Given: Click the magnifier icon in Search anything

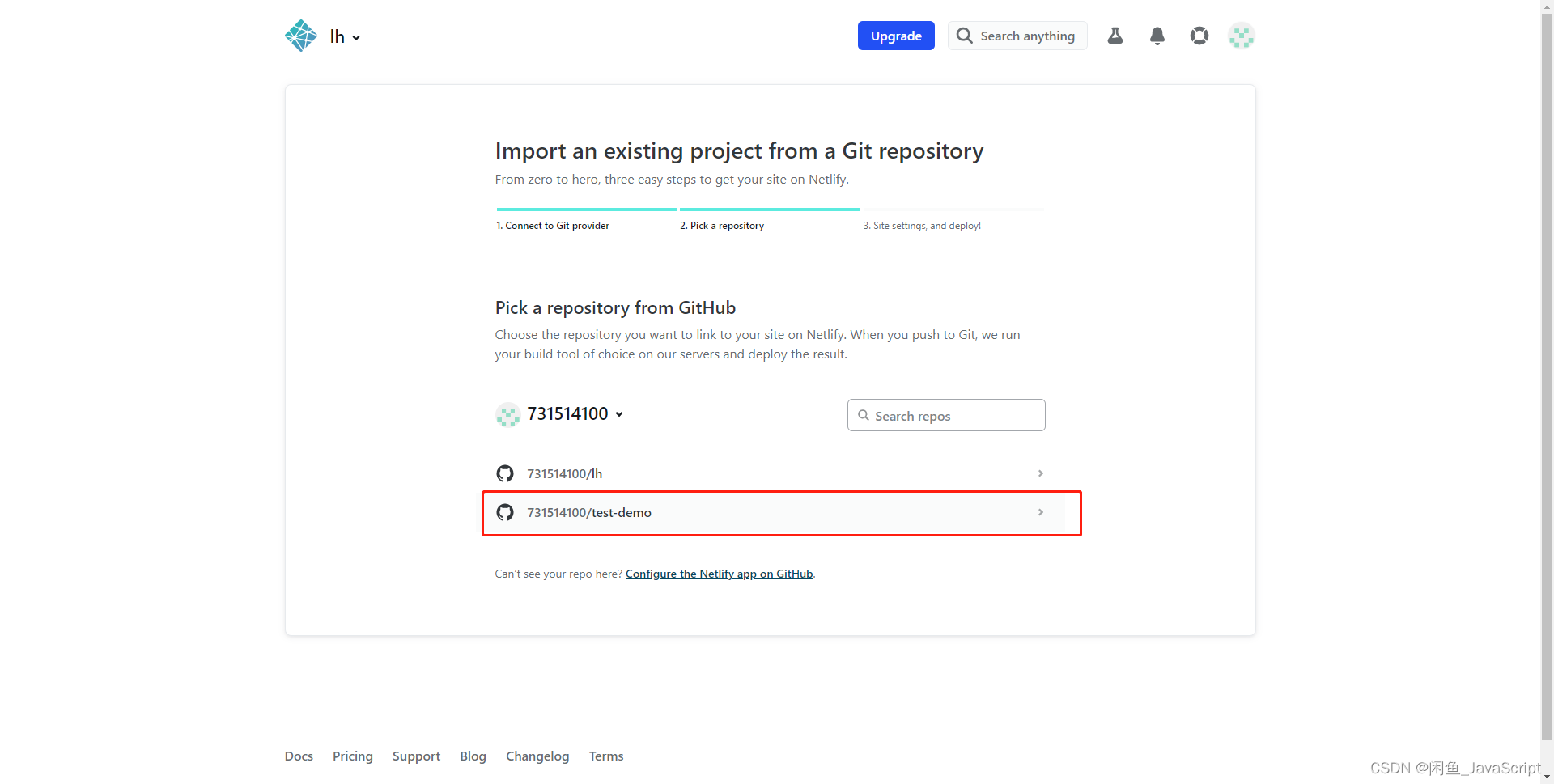Looking at the screenshot, I should click(964, 36).
